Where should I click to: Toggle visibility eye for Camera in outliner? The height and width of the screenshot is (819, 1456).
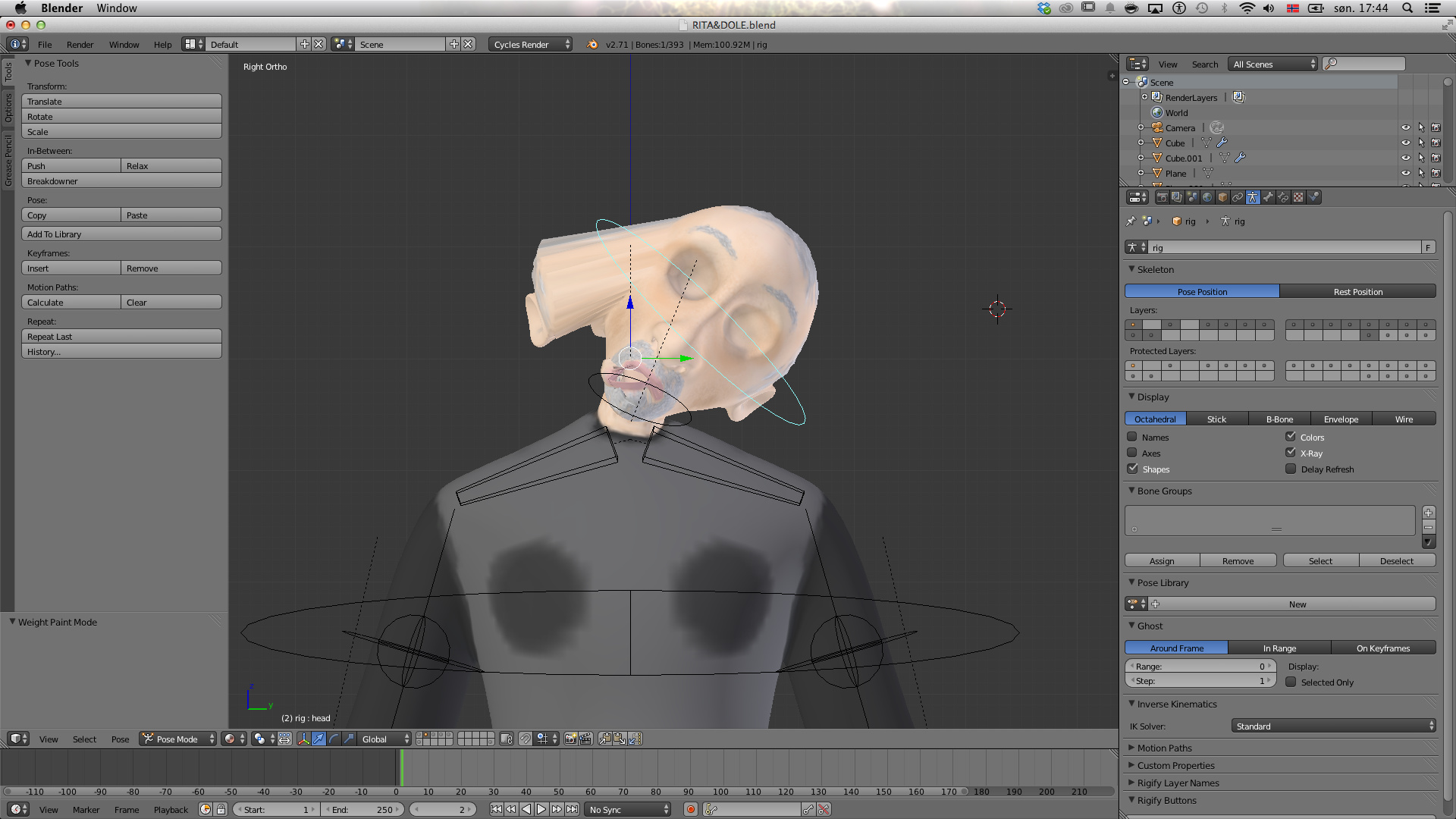pyautogui.click(x=1405, y=127)
